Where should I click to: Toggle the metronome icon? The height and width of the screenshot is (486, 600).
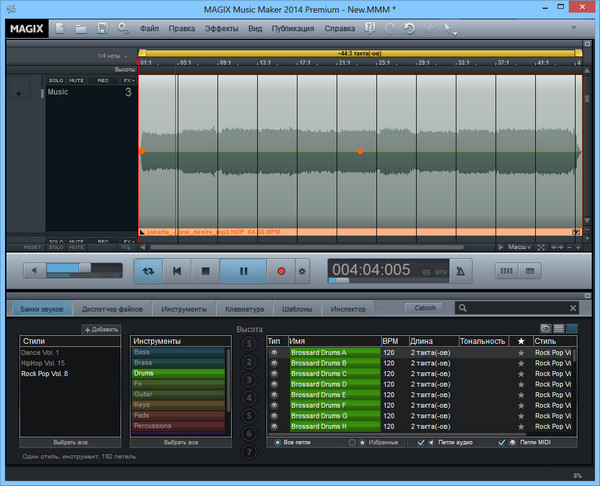(x=459, y=270)
